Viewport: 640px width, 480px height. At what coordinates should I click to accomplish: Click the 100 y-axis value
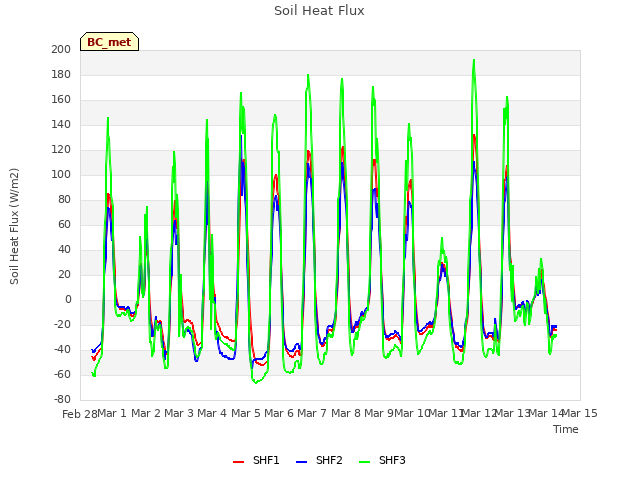61,175
